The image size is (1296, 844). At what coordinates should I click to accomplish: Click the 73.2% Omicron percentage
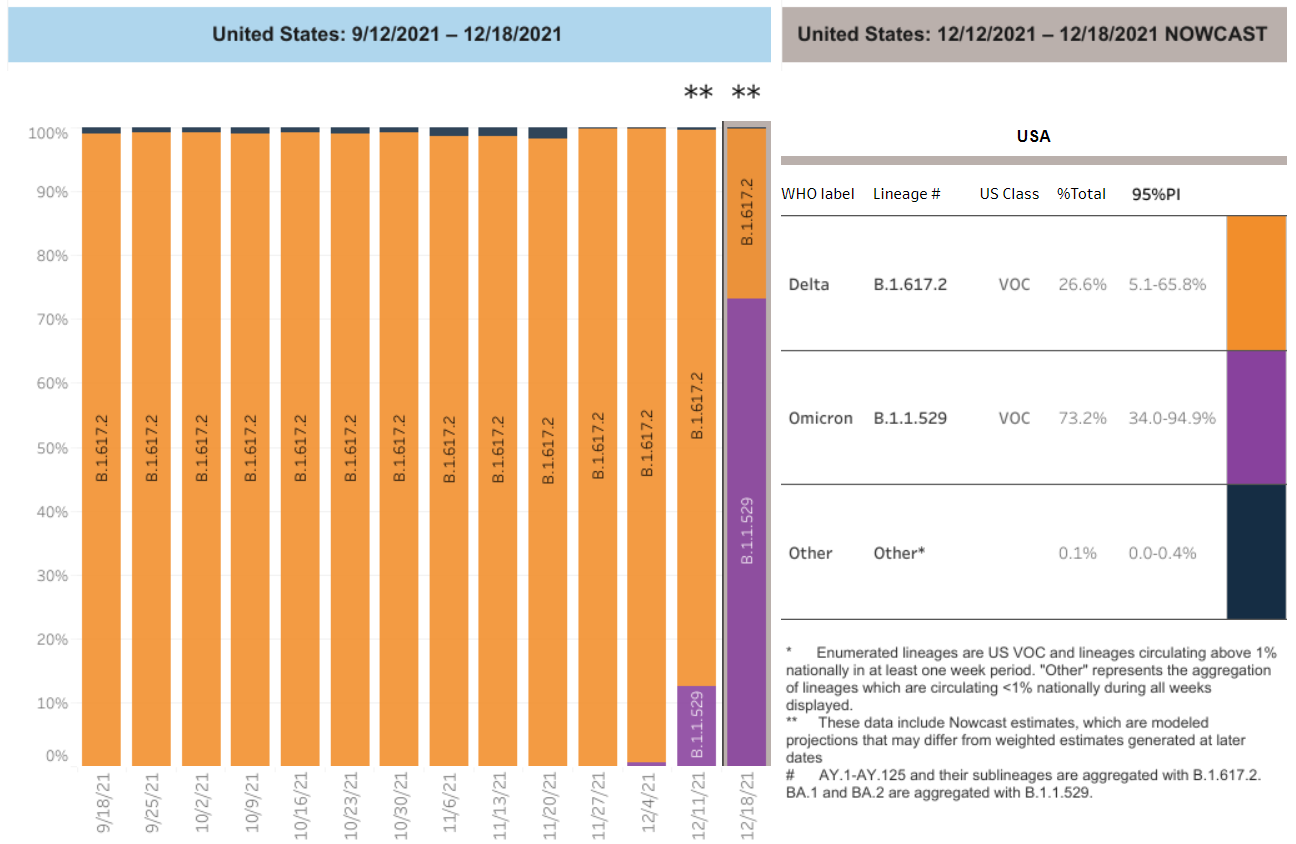1081,418
